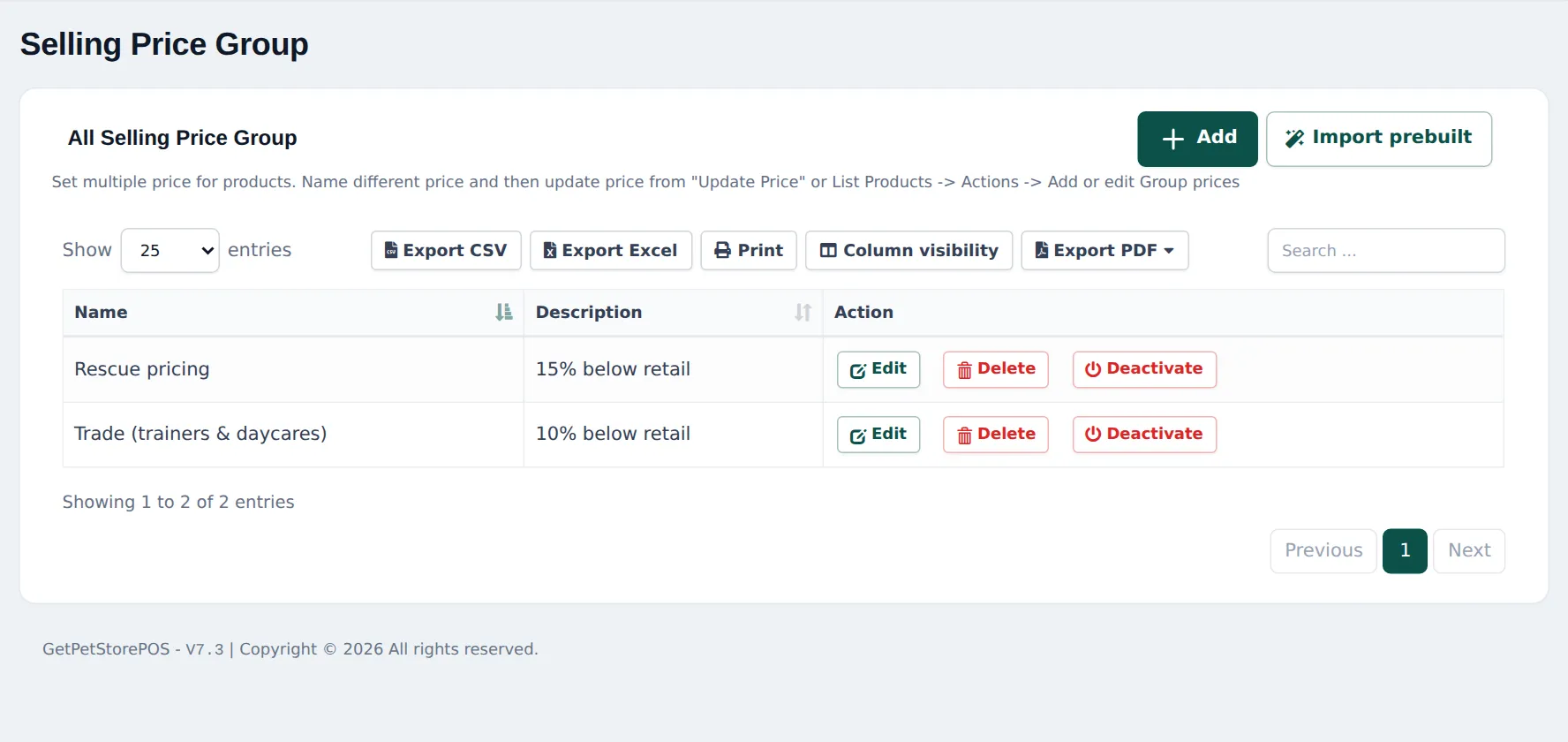Select the "Trade (trainers & daycares)" name cell

click(293, 435)
